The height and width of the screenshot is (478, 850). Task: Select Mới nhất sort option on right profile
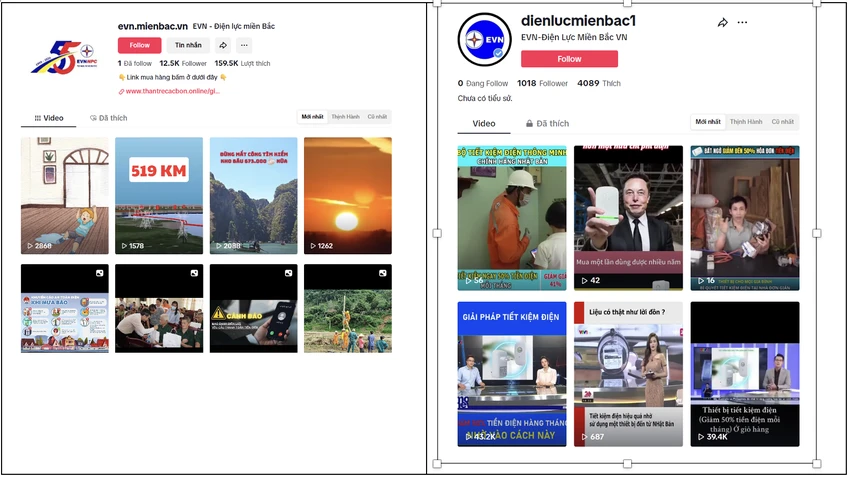pos(708,122)
